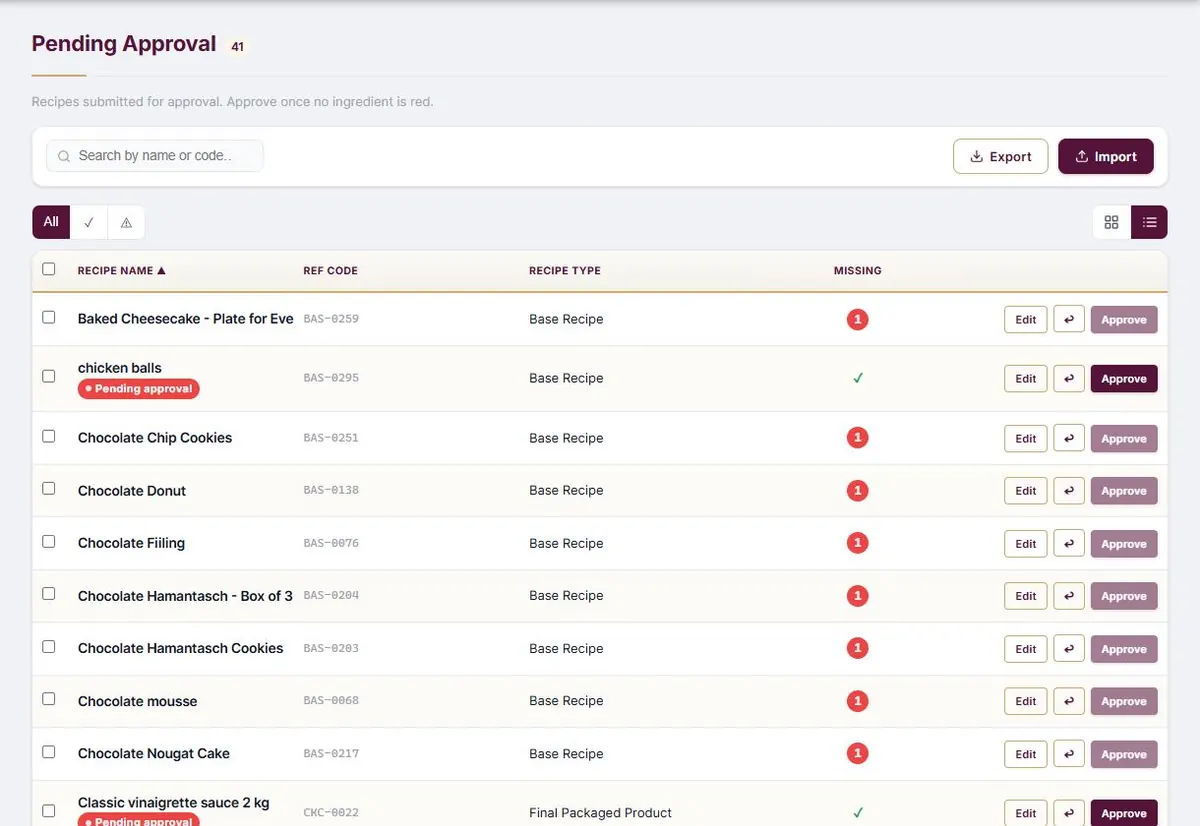1200x826 pixels.
Task: Sort by Recipe Name column header arrow
Action: click(x=161, y=270)
